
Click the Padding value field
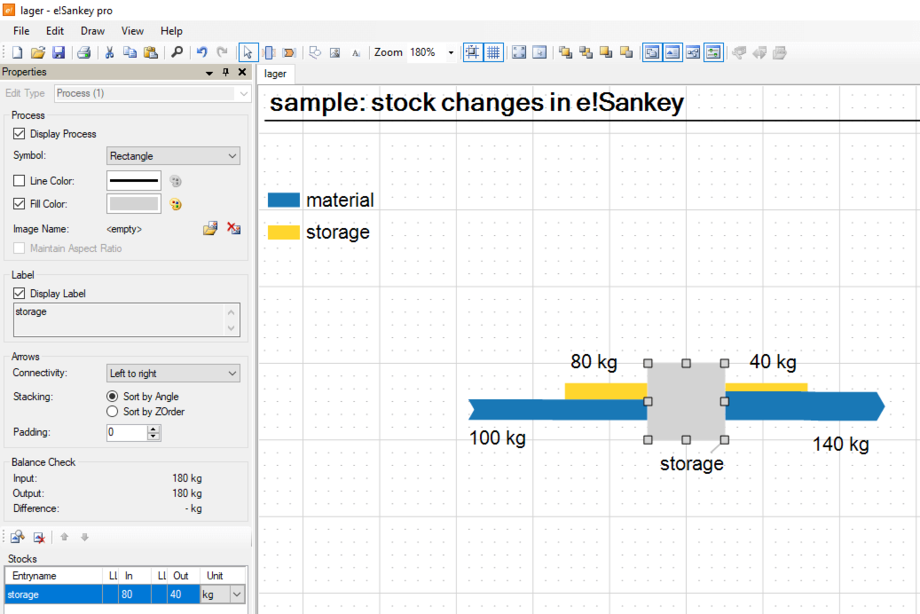click(127, 433)
